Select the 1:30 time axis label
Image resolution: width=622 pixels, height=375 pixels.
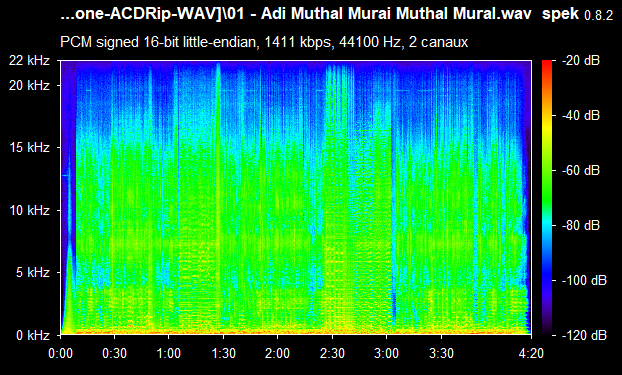223,353
